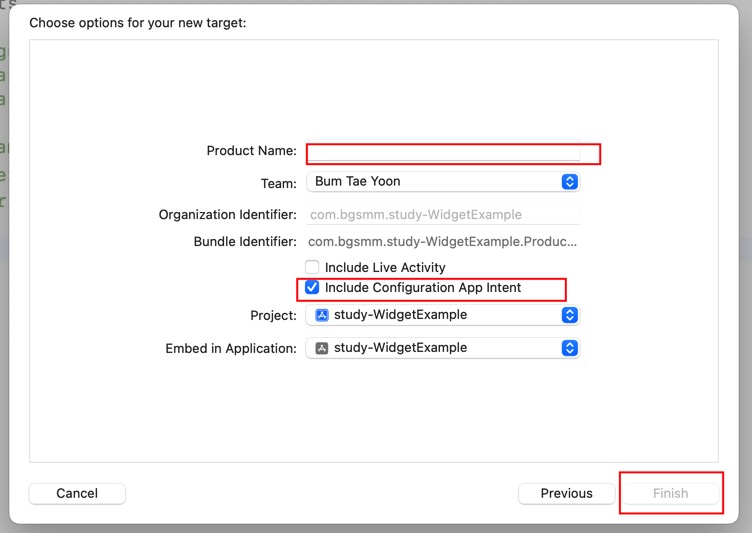Click the chevron arrows on Embed in Application popup
The width and height of the screenshot is (752, 533).
pyautogui.click(x=569, y=348)
